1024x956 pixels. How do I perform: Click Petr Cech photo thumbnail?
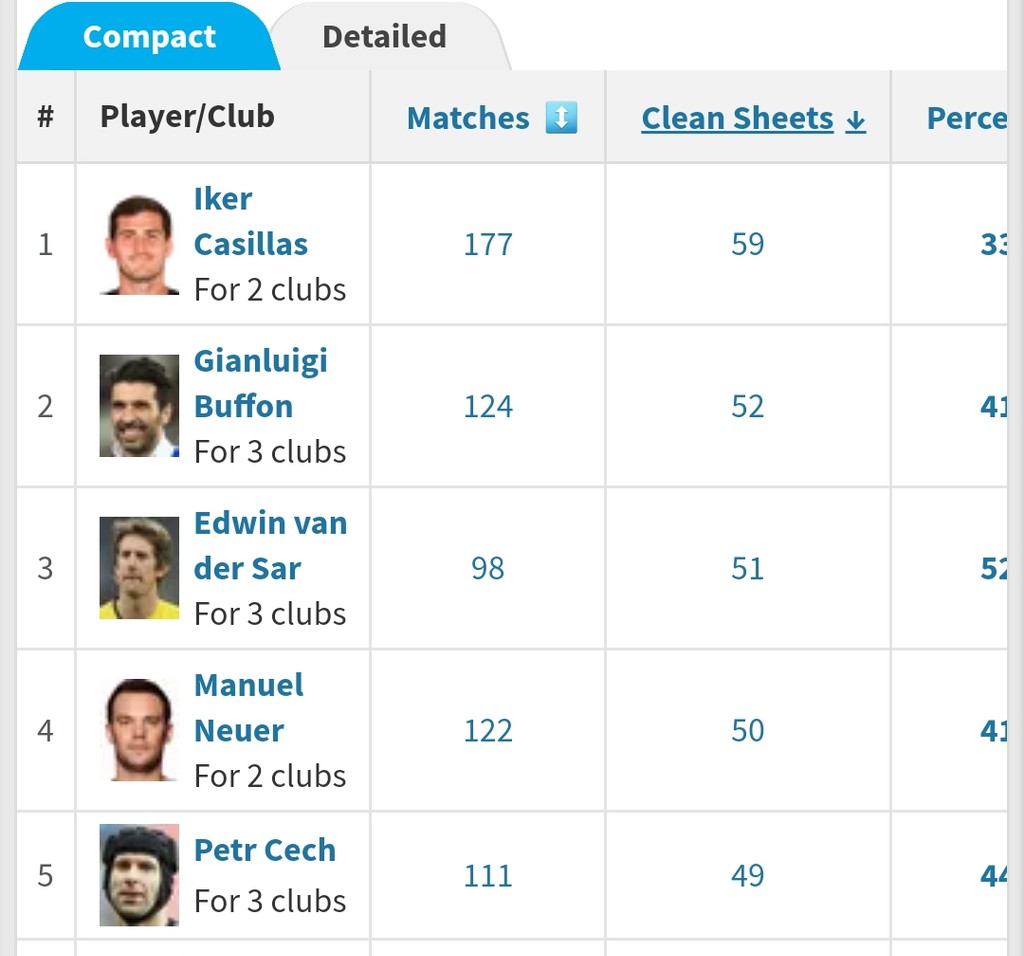[139, 875]
